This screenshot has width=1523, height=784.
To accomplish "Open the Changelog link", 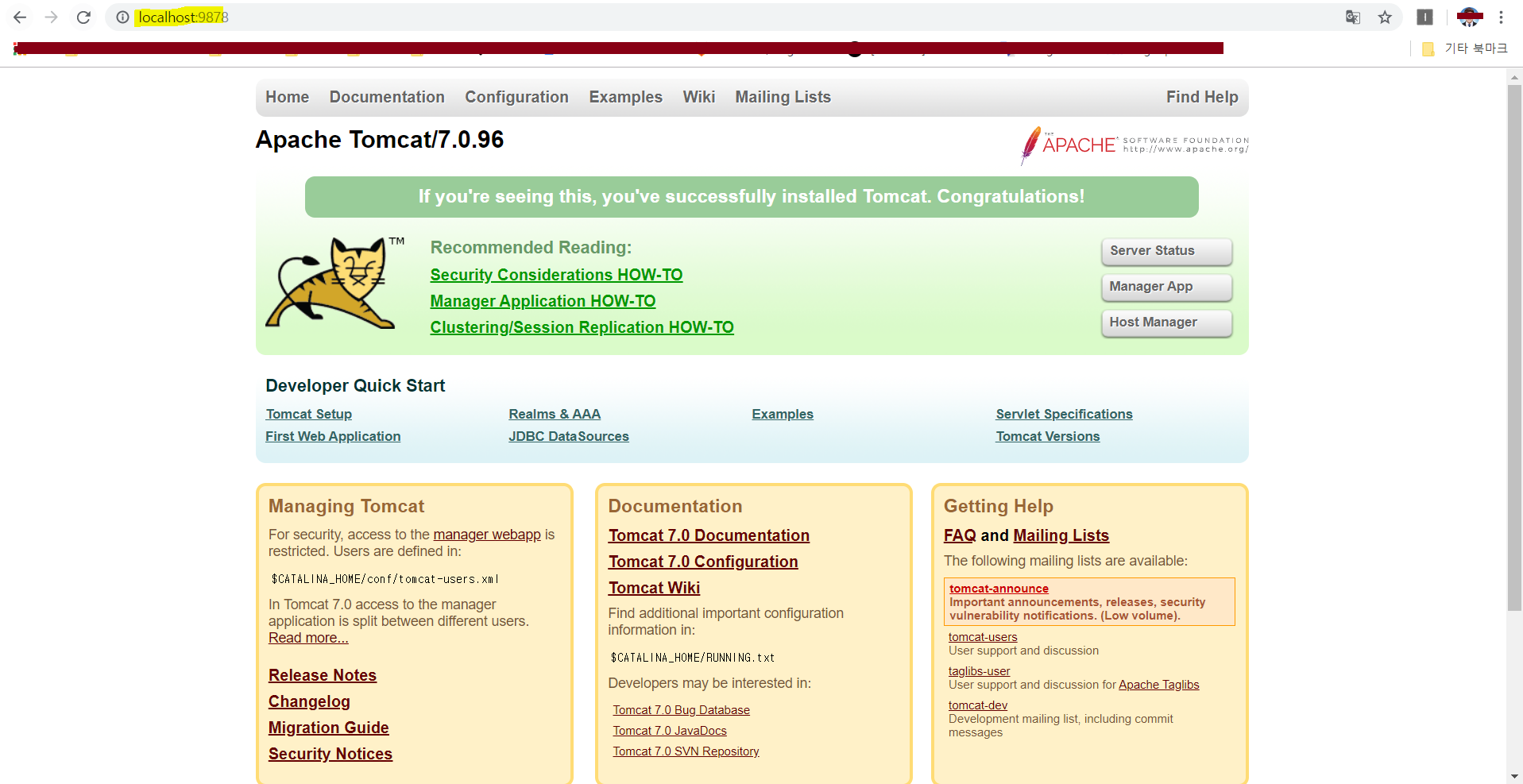I will pos(309,701).
